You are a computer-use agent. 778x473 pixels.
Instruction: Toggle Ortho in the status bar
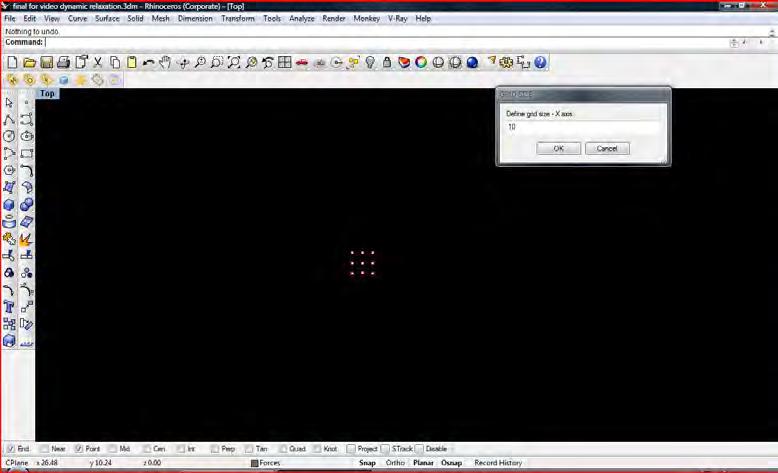(x=395, y=463)
